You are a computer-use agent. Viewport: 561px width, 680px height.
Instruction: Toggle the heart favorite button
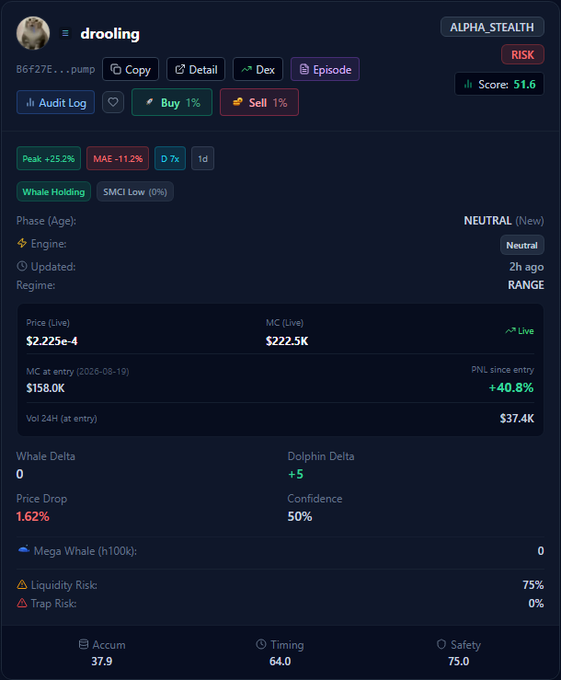tap(113, 102)
